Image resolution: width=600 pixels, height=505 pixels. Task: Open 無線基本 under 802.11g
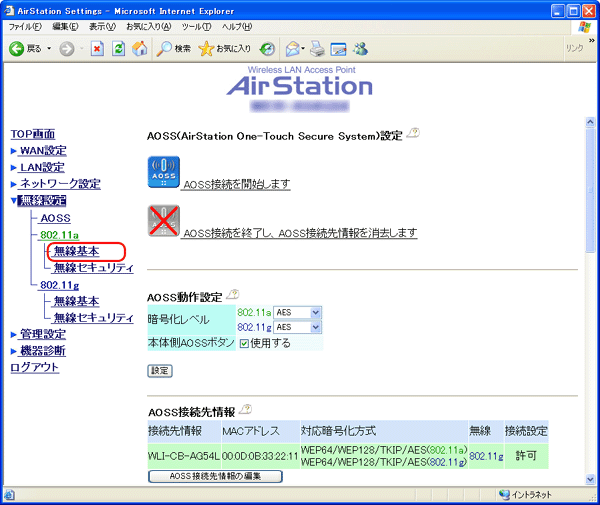click(x=77, y=301)
